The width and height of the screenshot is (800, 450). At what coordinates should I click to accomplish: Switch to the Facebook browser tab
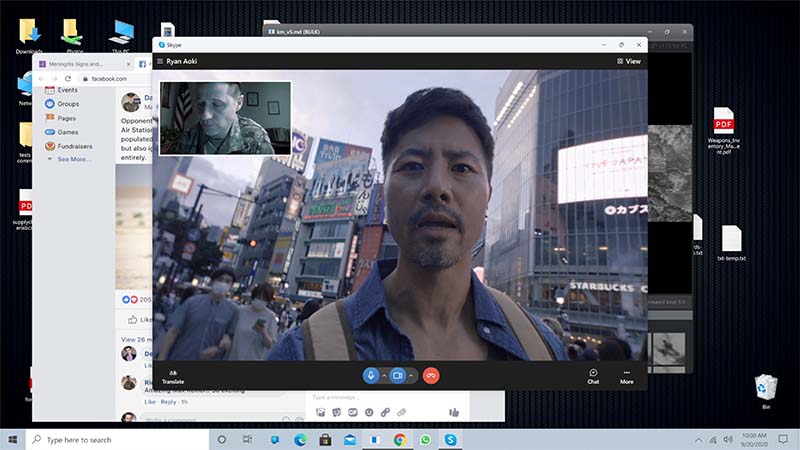[143, 64]
